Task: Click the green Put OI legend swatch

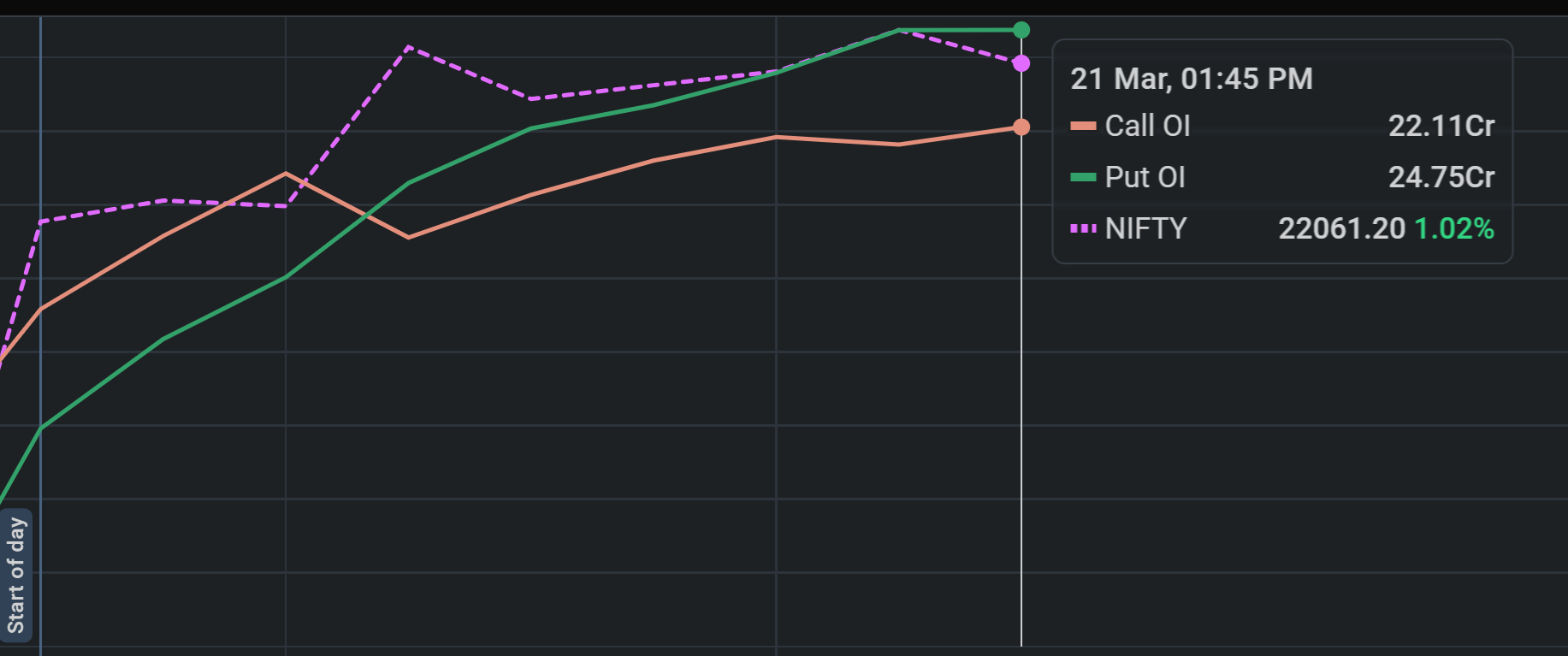Action: point(1083,178)
